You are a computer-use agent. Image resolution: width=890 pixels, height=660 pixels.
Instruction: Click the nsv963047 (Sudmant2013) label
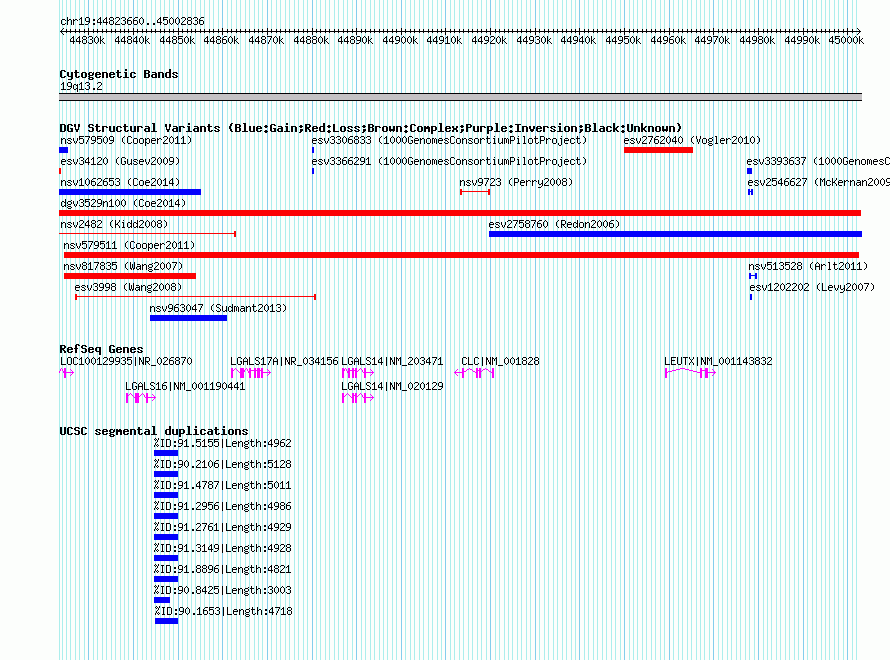pos(218,308)
